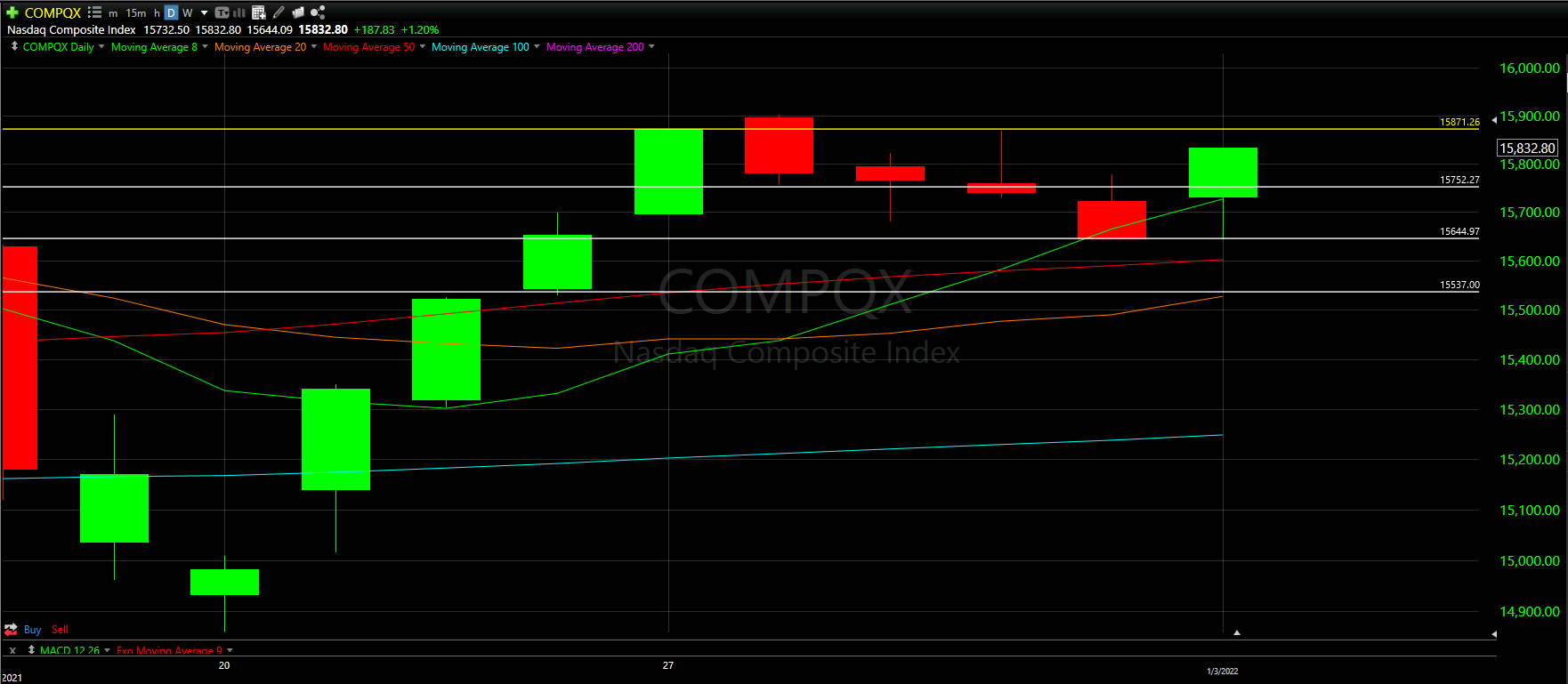
Task: Select the 15537.00 horizontal line label
Action: [x=1459, y=285]
